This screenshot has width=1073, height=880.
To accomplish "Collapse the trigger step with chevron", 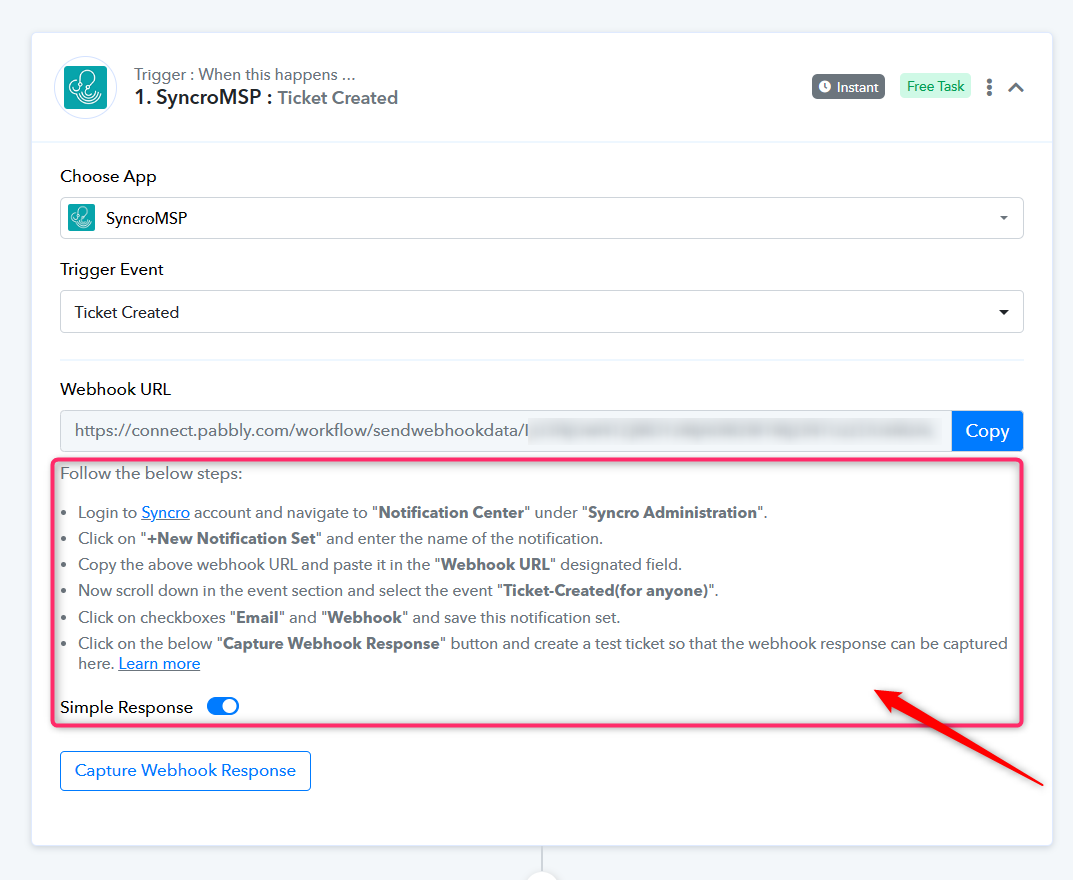I will click(1016, 87).
